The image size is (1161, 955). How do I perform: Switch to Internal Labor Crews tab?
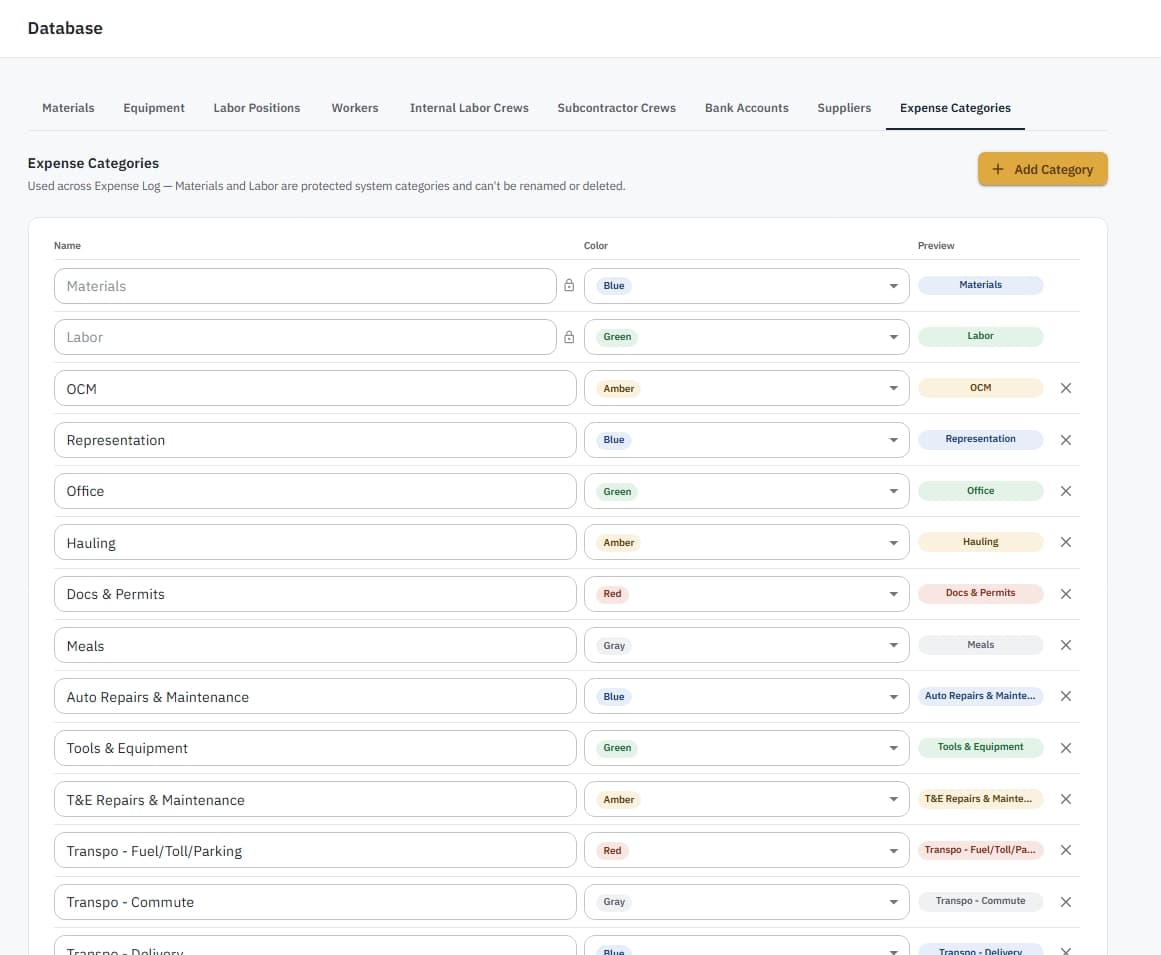[x=469, y=108]
